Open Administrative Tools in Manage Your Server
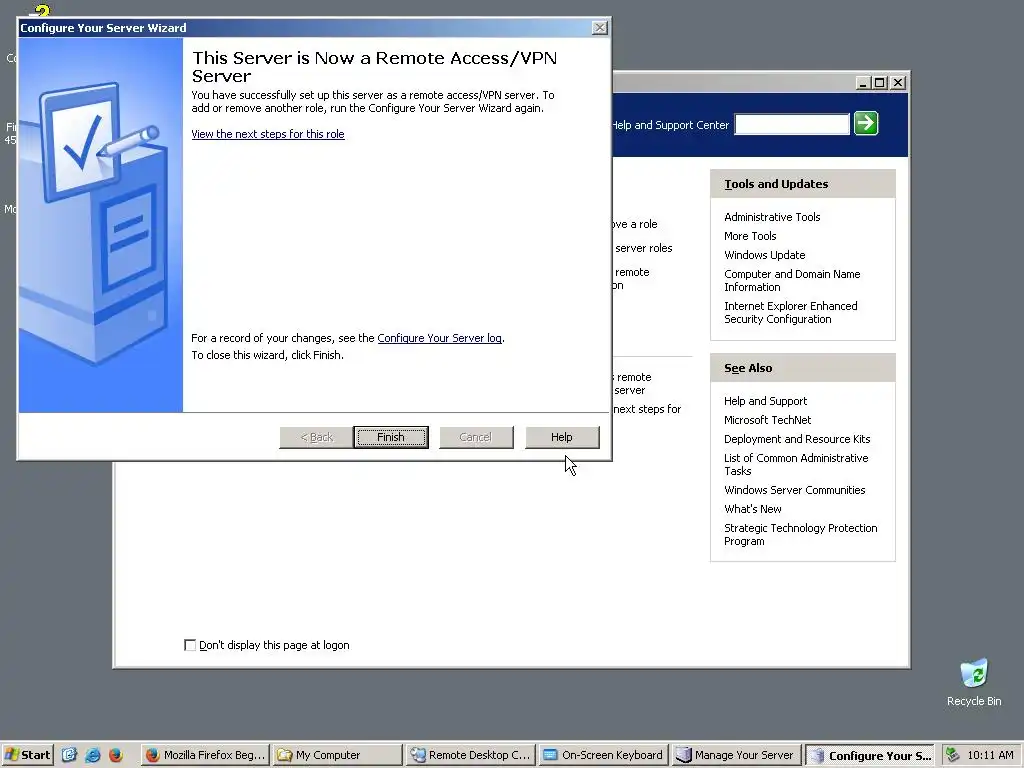Image resolution: width=1024 pixels, height=768 pixels. [x=772, y=217]
